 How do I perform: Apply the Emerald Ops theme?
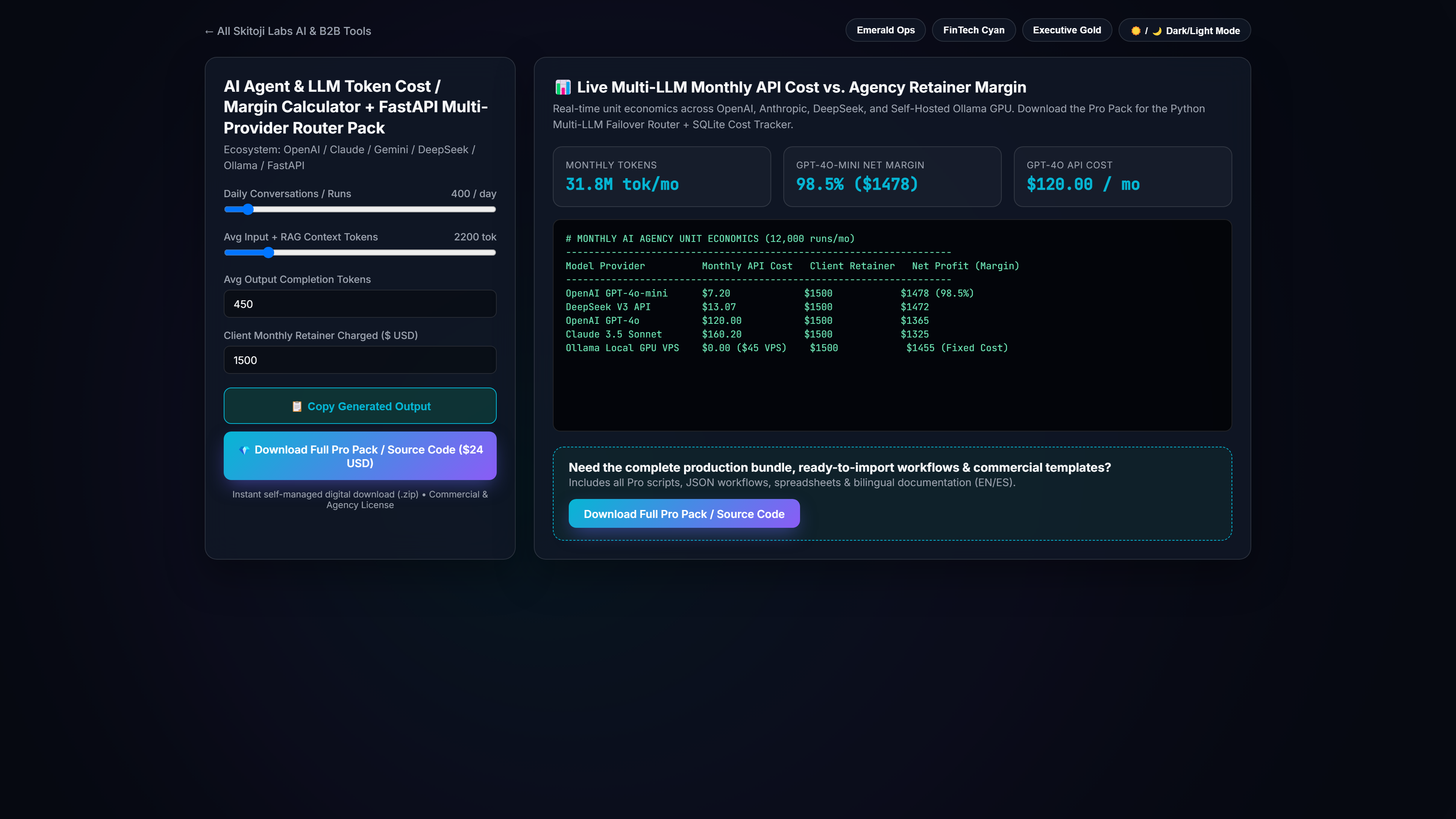tap(885, 30)
